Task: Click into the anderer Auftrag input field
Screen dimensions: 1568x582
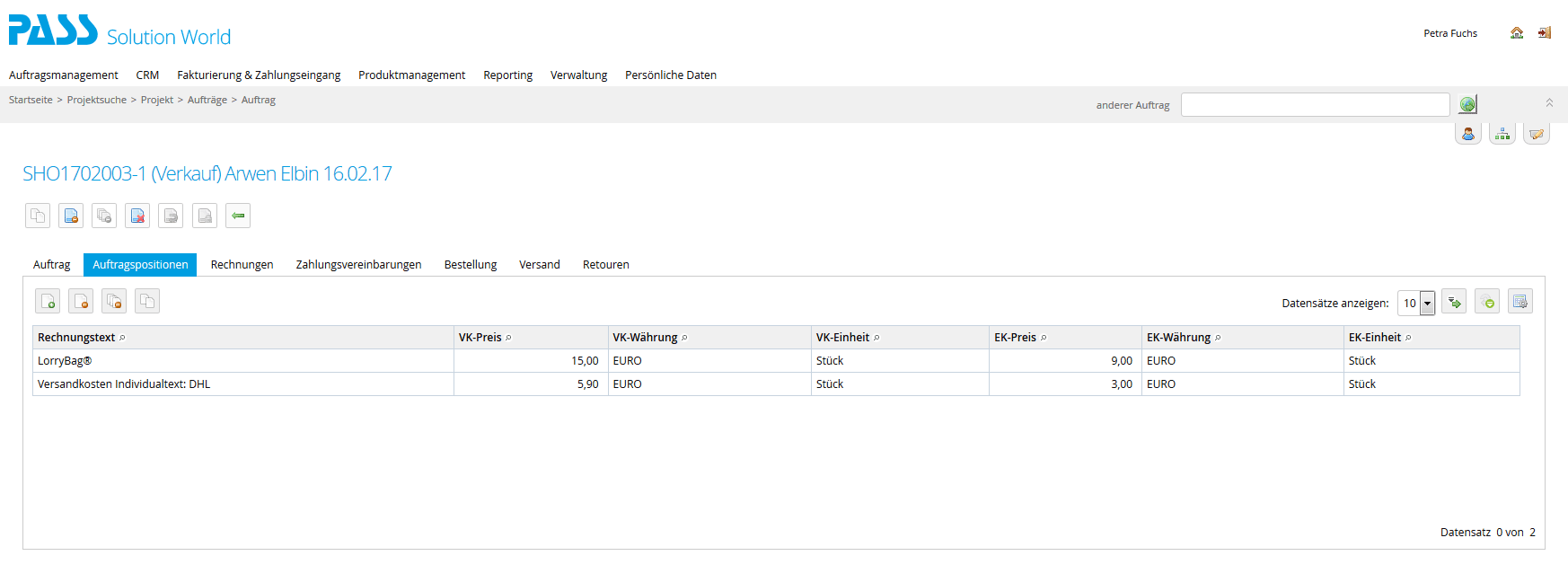Action: click(1315, 105)
